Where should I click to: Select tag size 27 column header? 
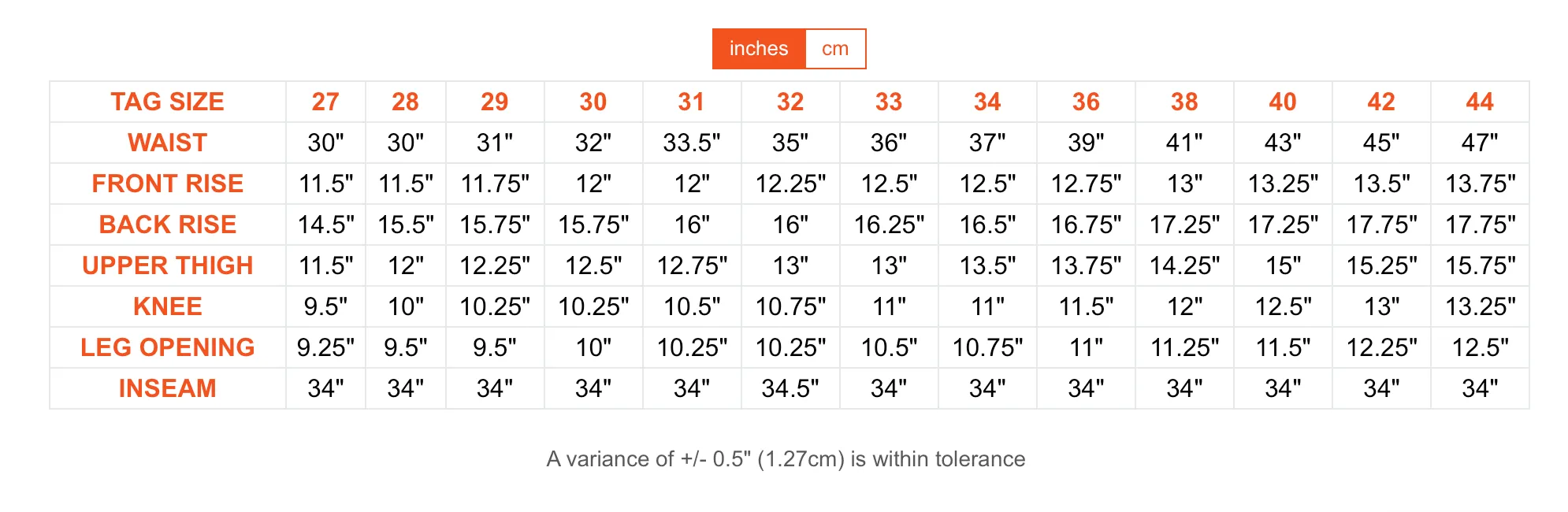325,102
